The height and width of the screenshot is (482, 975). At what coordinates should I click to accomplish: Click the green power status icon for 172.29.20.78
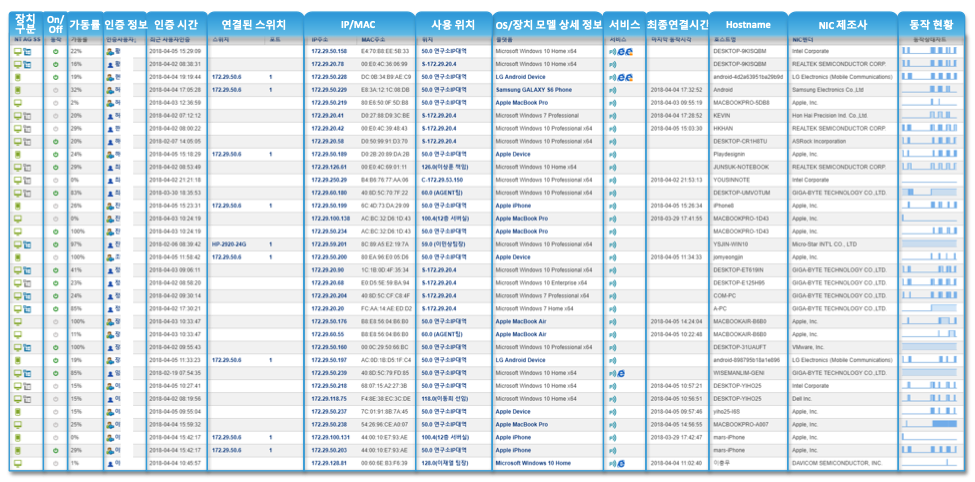(56, 64)
